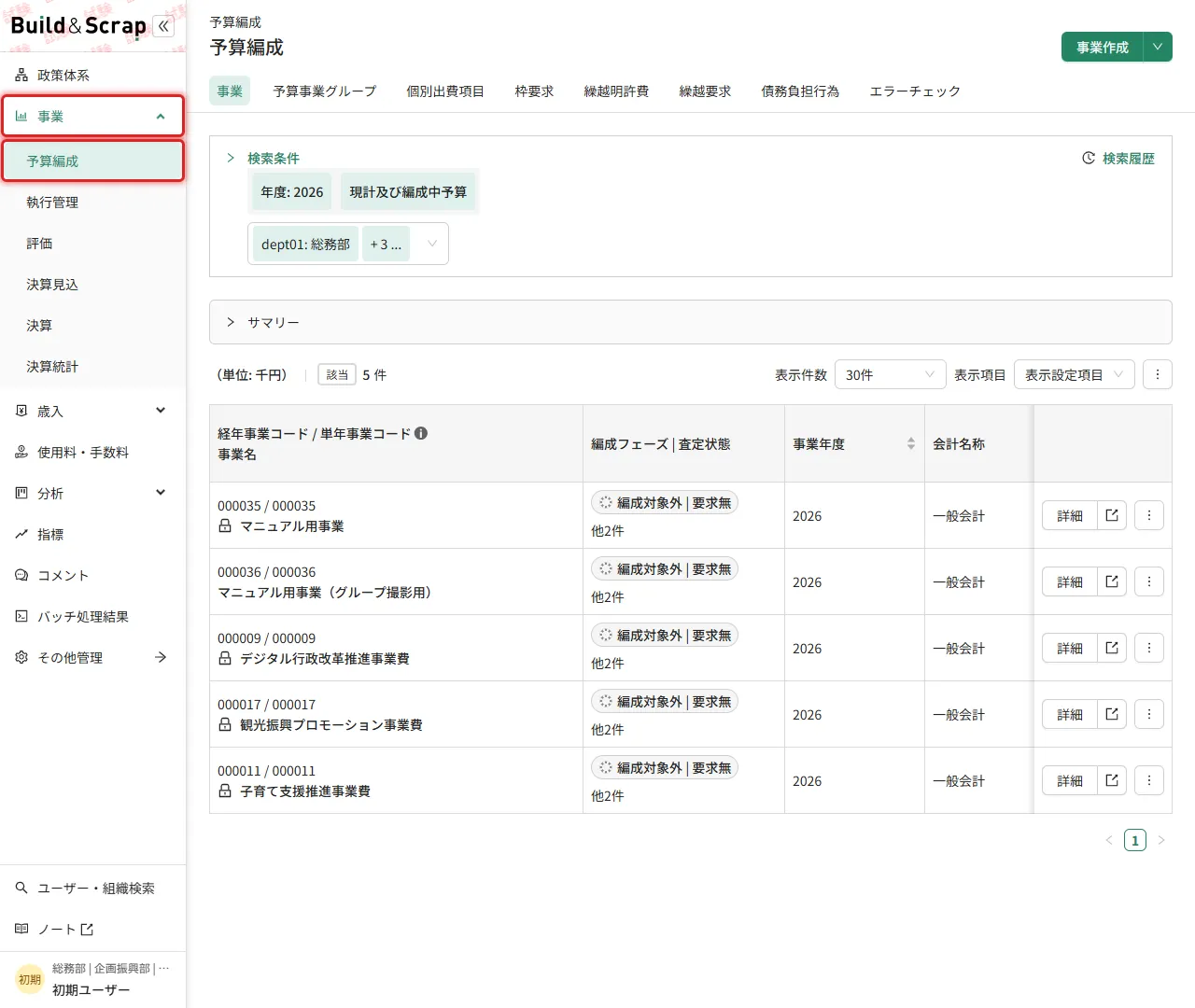Viewport: 1195px width, 1008px height.
Task: Open 検索履歴 search history
Action: point(1118,159)
